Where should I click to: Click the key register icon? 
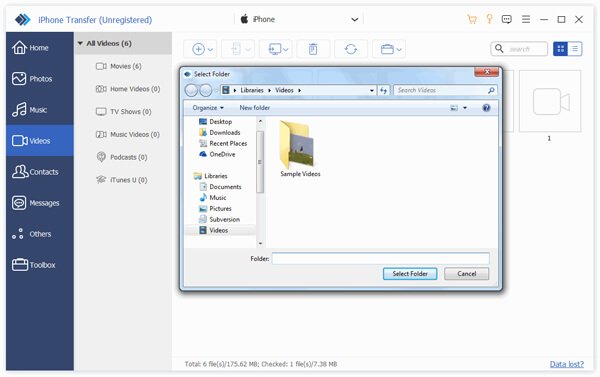coord(489,19)
